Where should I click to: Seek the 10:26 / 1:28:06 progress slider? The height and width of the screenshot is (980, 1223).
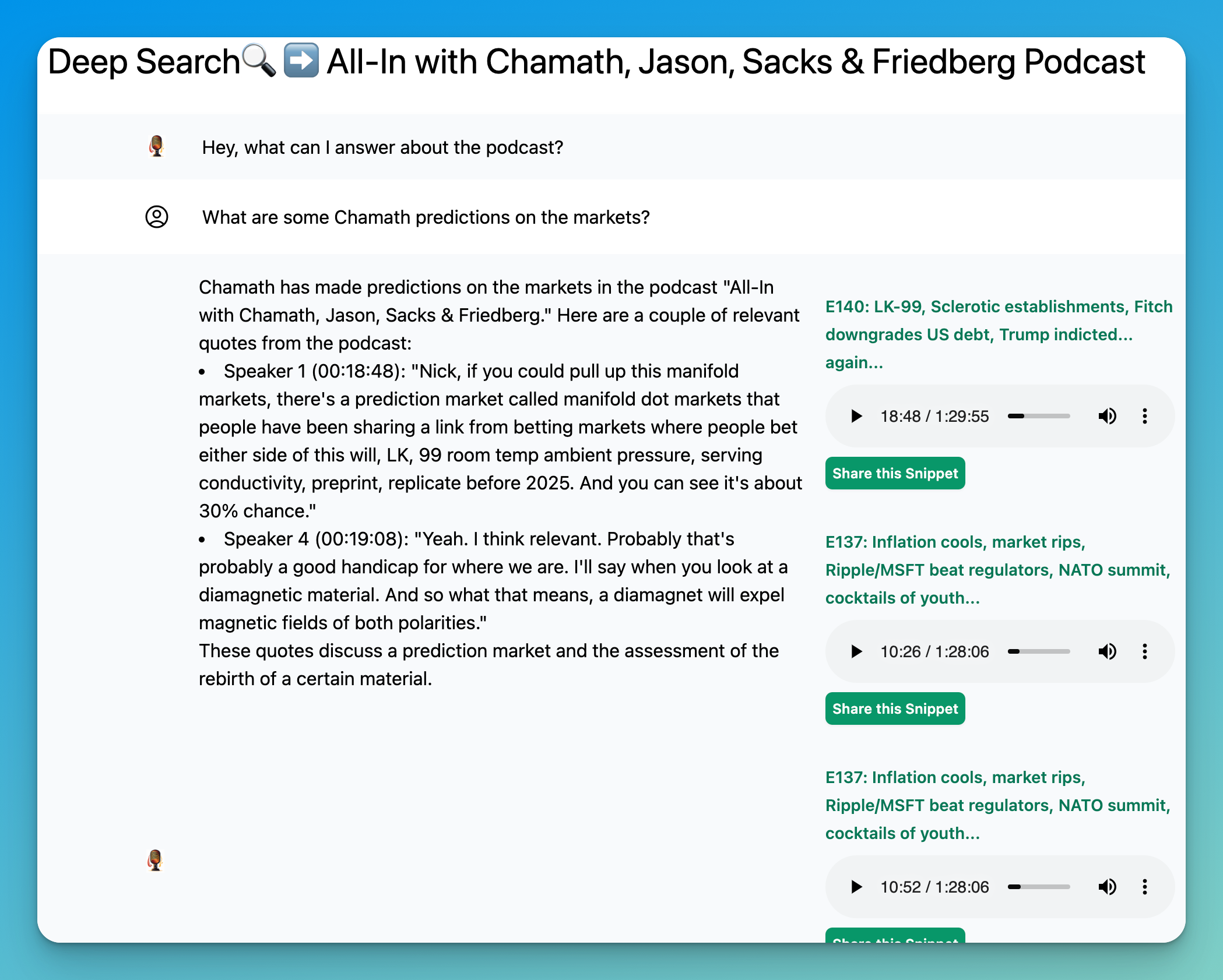point(1039,651)
